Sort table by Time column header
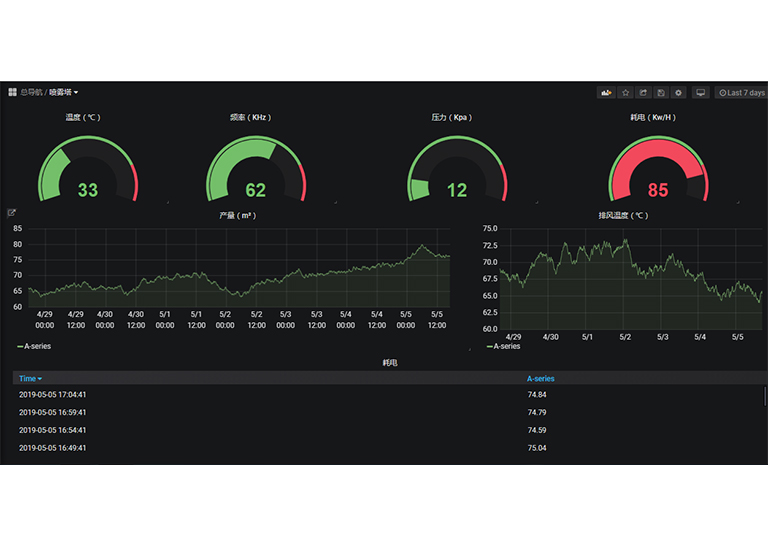The height and width of the screenshot is (546, 768). (30, 379)
